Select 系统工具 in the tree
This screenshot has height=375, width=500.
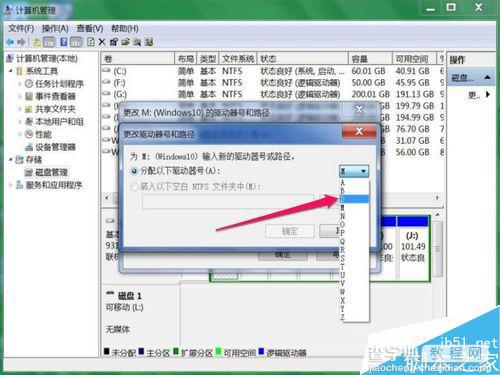[x=41, y=71]
